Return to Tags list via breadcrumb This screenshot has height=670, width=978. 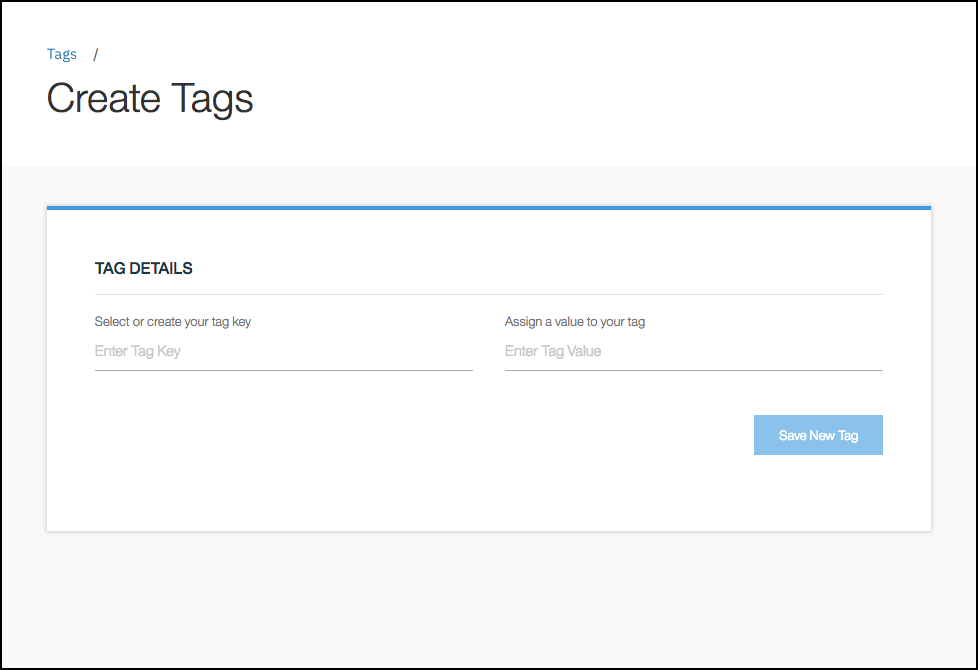tap(61, 54)
